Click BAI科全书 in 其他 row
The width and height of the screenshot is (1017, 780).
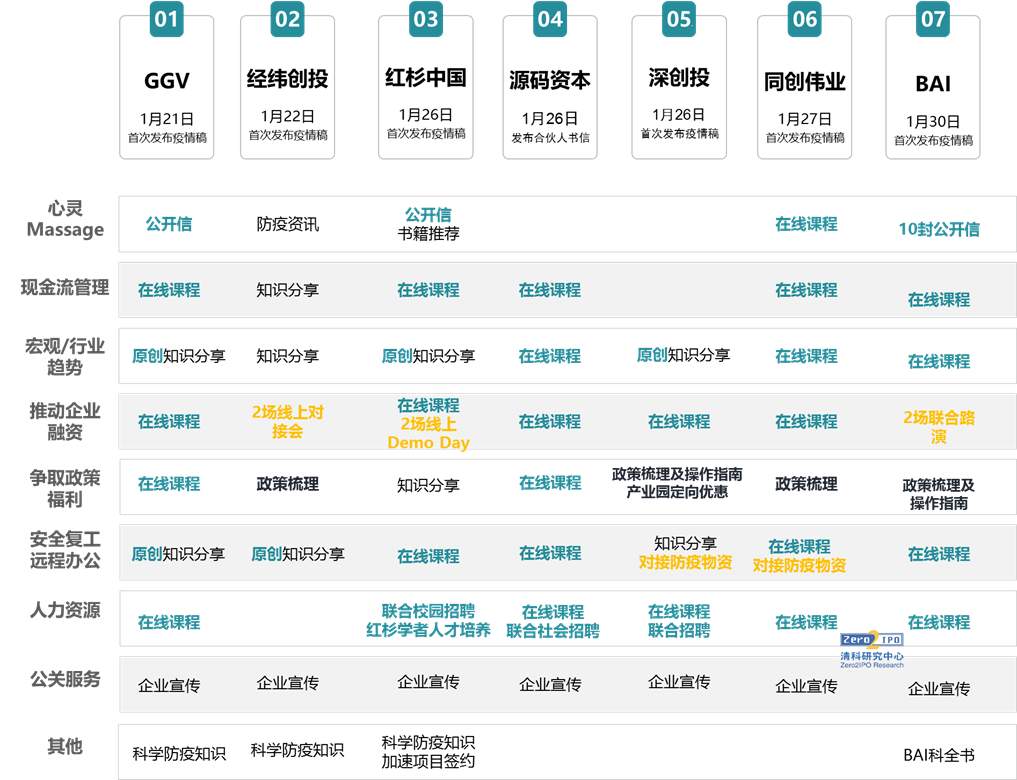tap(939, 755)
